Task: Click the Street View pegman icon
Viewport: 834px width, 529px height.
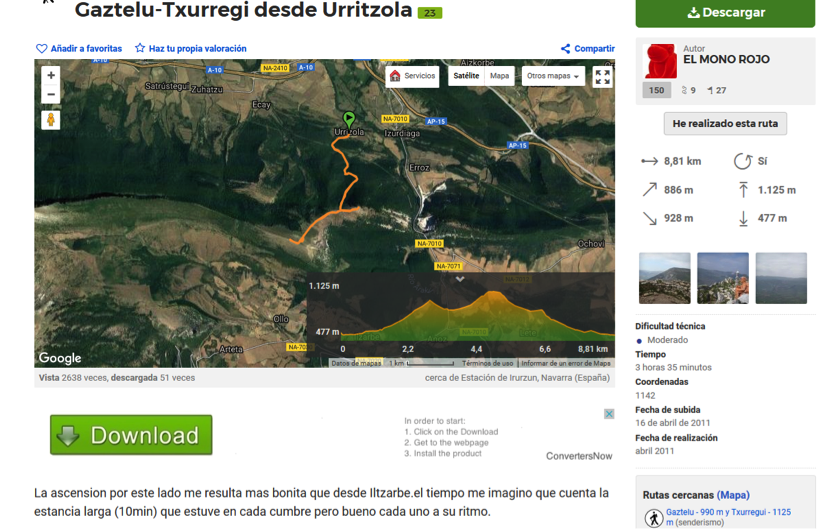Action: click(x=51, y=120)
